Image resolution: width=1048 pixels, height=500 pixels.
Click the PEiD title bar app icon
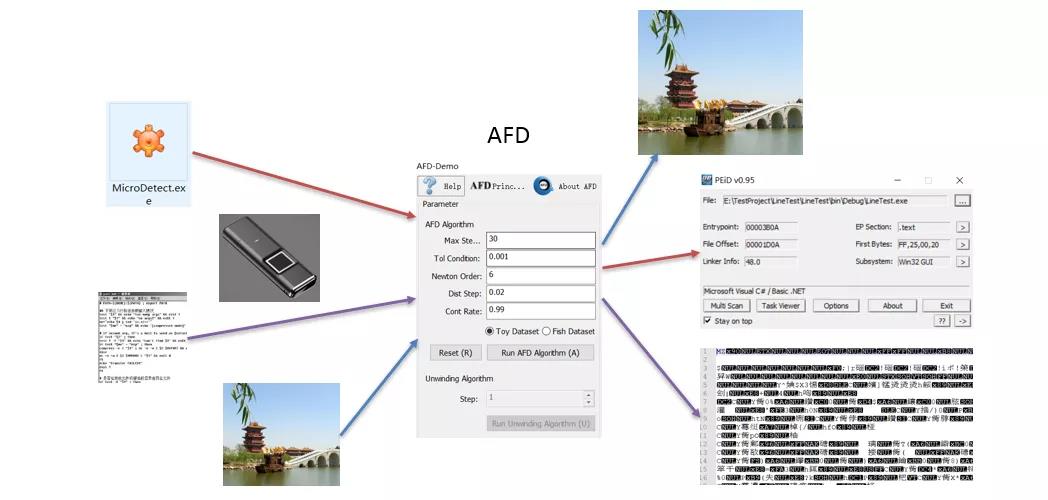point(709,180)
